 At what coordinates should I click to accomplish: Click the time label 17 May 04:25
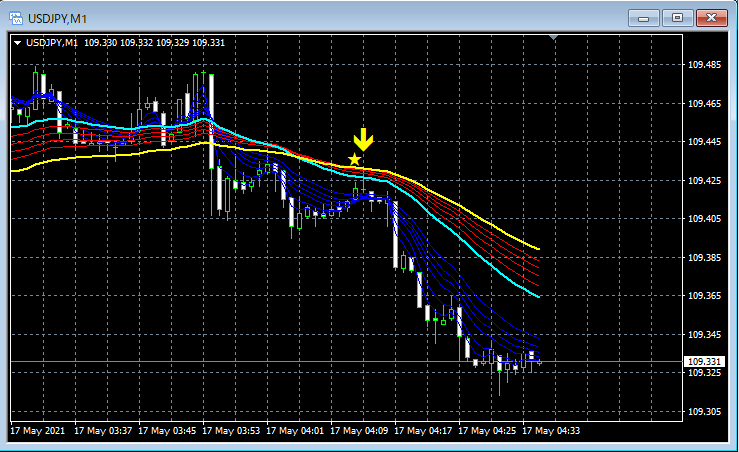[487, 431]
